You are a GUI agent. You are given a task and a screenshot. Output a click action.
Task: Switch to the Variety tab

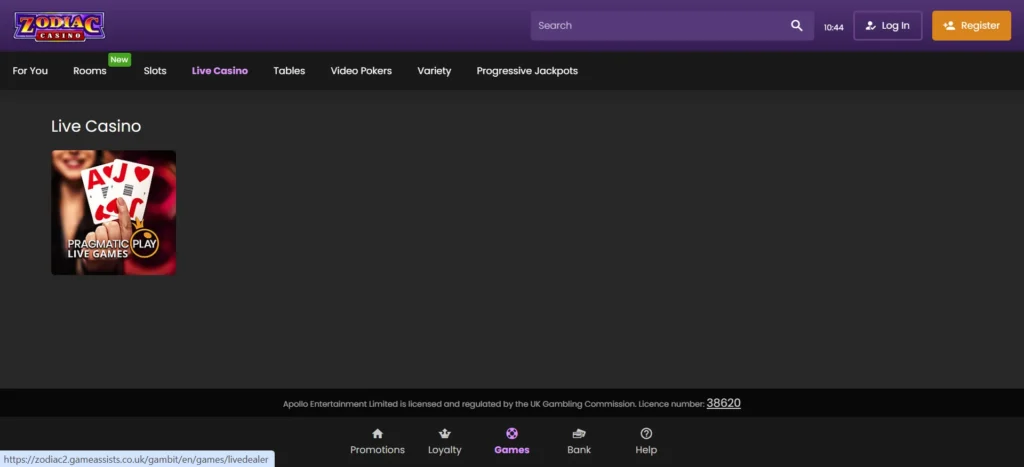[x=434, y=71]
